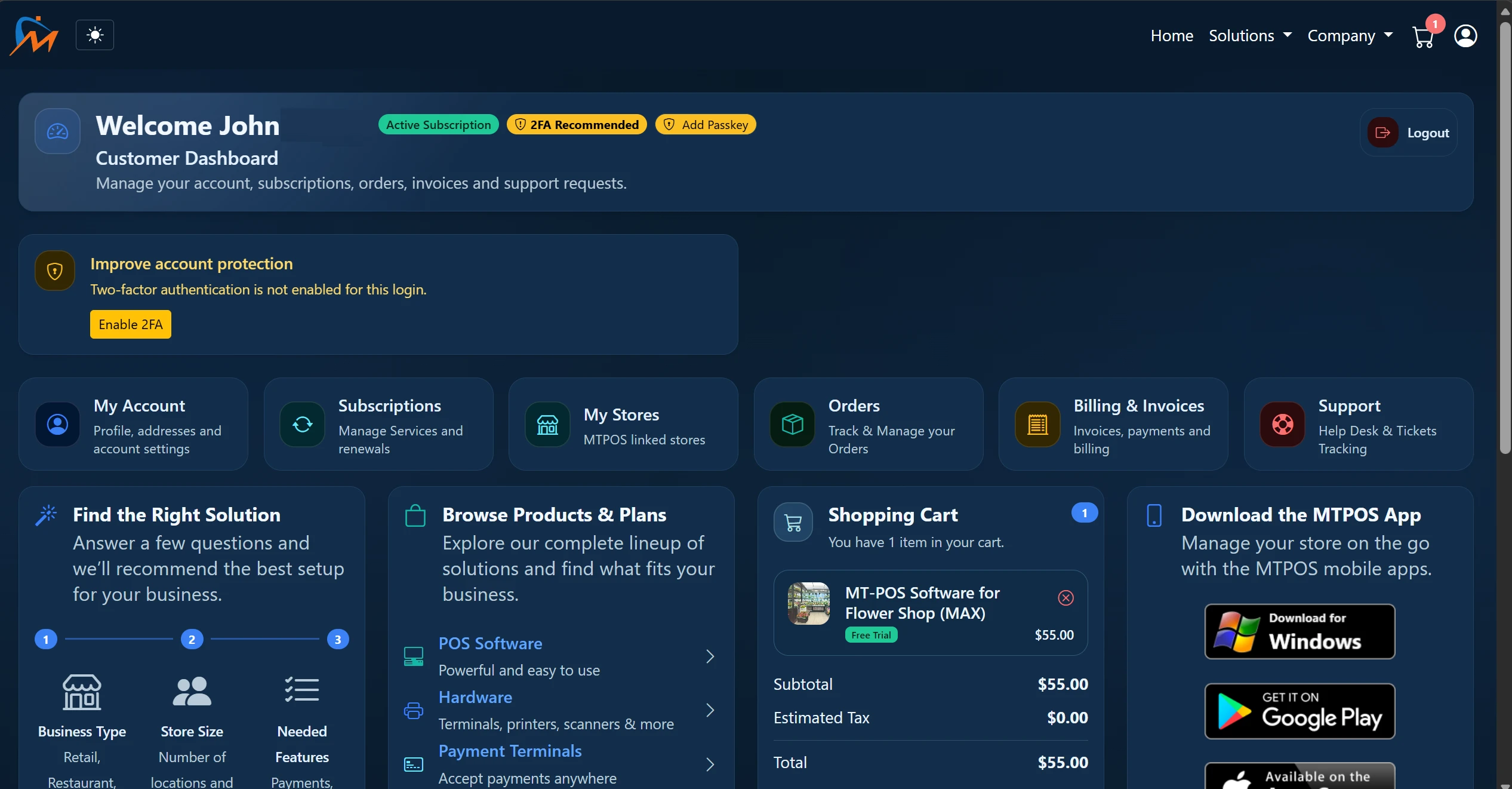The width and height of the screenshot is (1512, 789).
Task: Open the My Stores title link
Action: [621, 415]
